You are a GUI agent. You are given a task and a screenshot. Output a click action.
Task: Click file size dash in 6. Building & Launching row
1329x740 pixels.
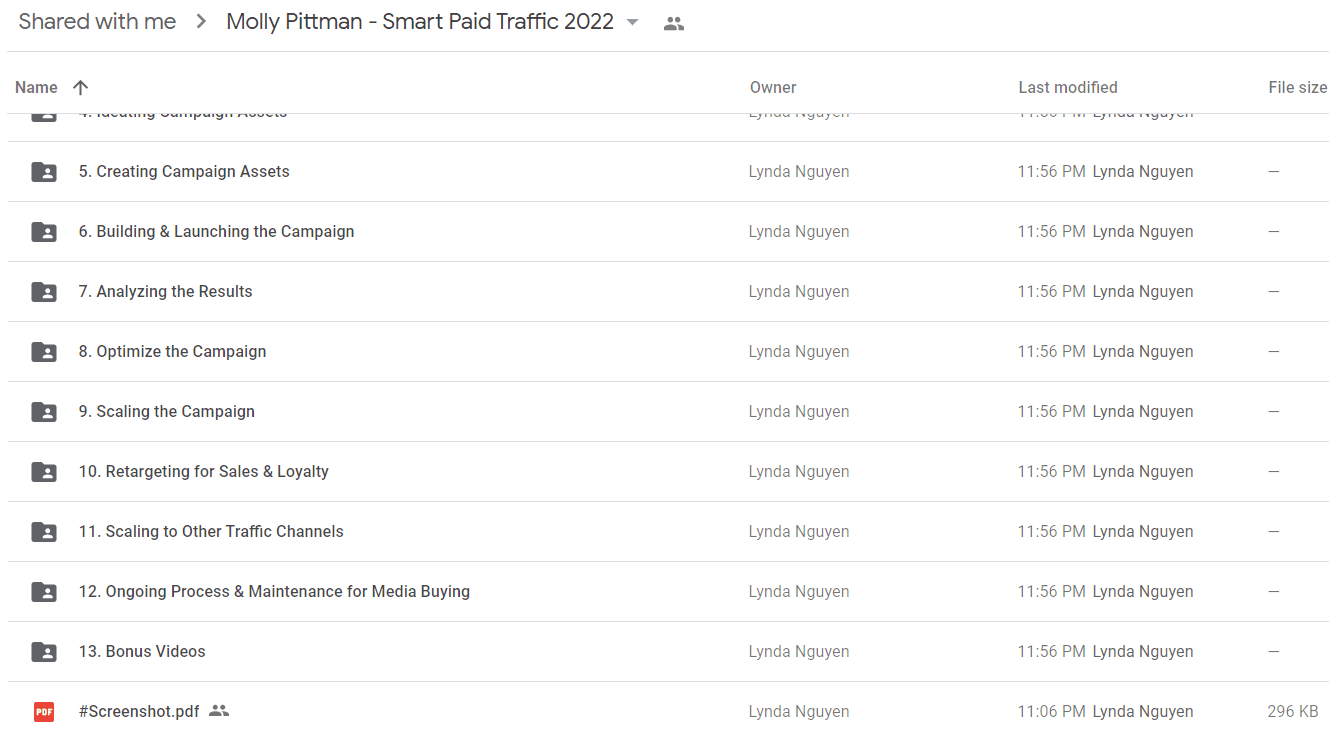coord(1273,231)
